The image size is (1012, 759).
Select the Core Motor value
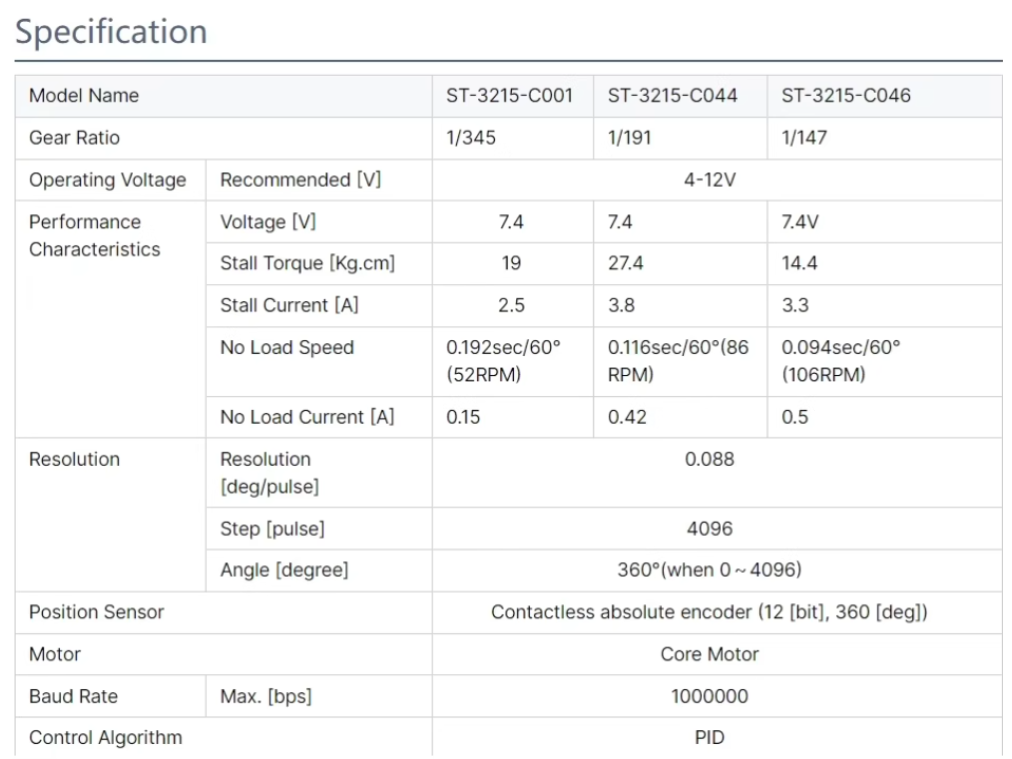pyautogui.click(x=709, y=654)
